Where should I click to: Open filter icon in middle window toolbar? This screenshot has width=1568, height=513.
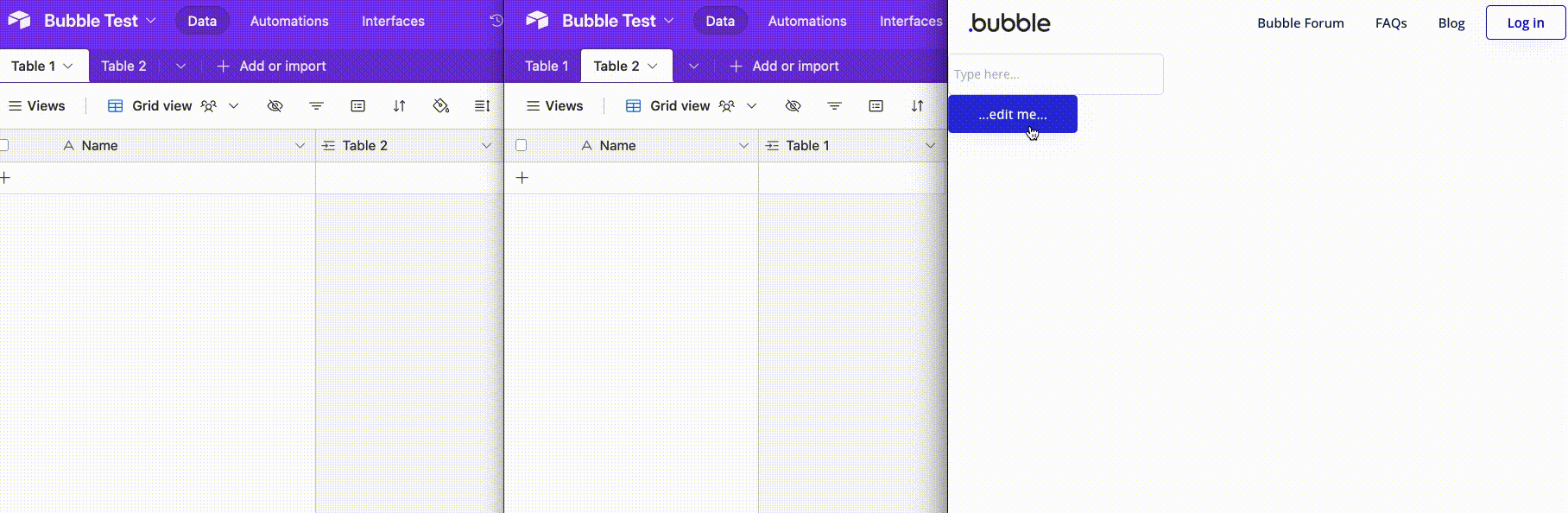click(x=834, y=105)
